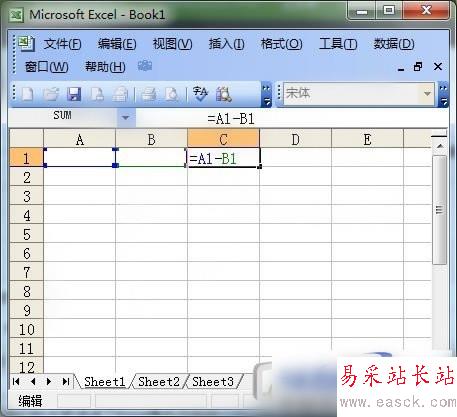Screen dimensions: 457x417
Task: Expand formatting toolbar options chevron
Action: pyautogui.click(x=443, y=95)
